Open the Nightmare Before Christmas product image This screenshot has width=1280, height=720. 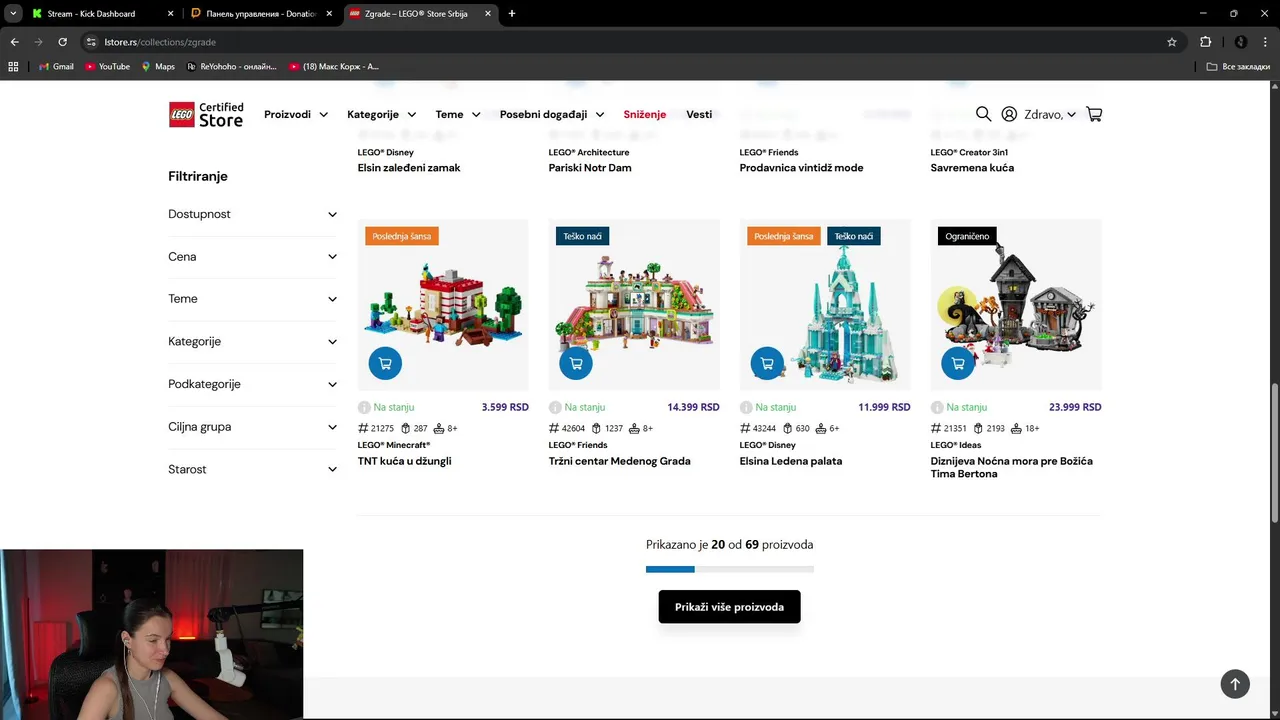click(1016, 304)
